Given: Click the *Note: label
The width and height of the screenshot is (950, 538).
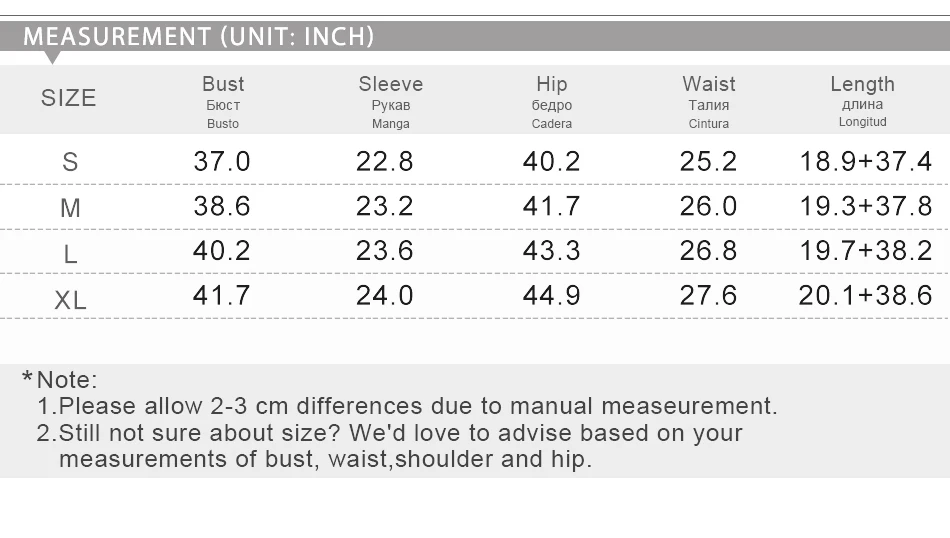Looking at the screenshot, I should [x=59, y=380].
